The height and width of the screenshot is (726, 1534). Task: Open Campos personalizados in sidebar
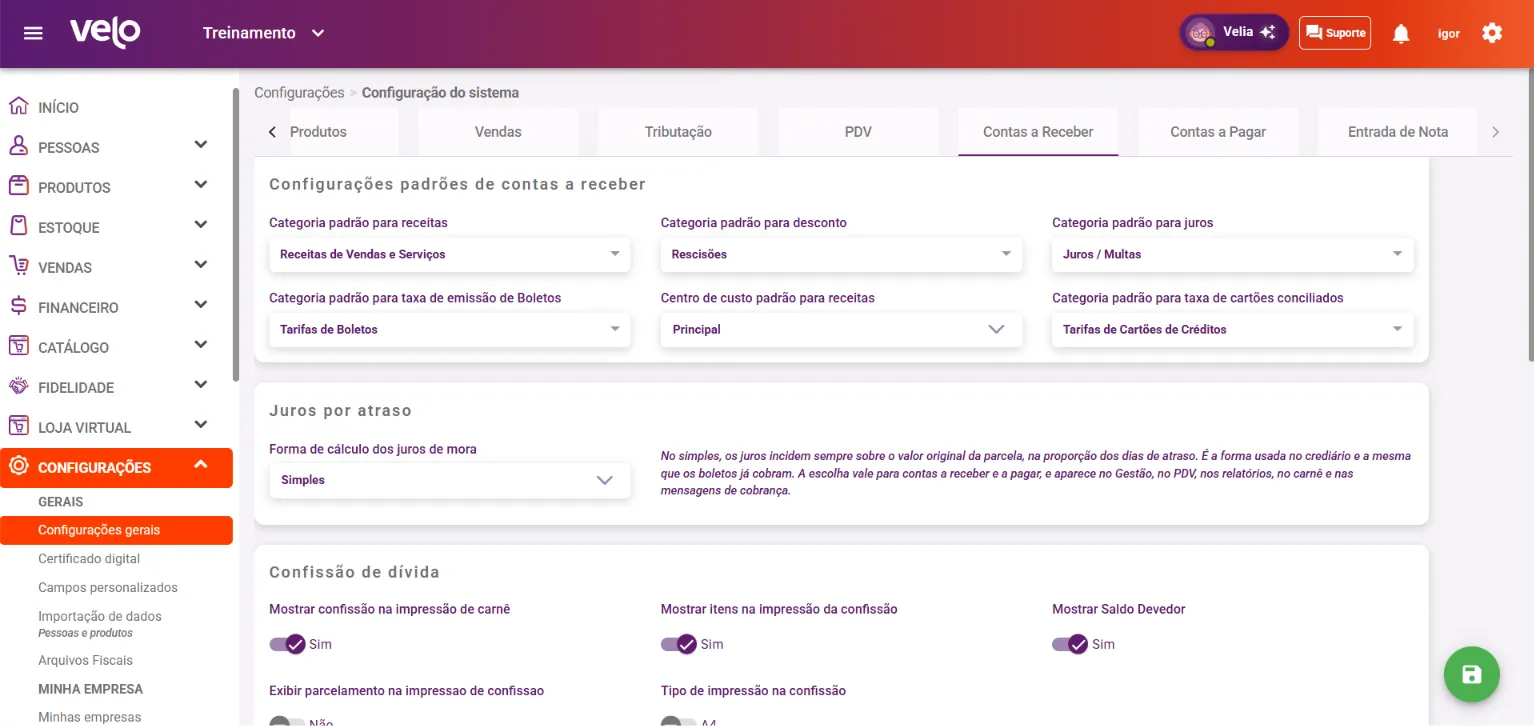pyautogui.click(x=108, y=588)
